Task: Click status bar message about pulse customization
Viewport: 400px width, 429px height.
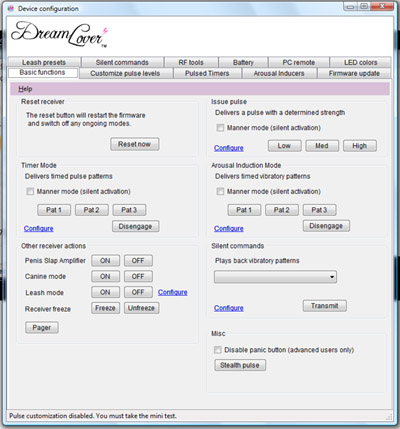Action: point(93,416)
